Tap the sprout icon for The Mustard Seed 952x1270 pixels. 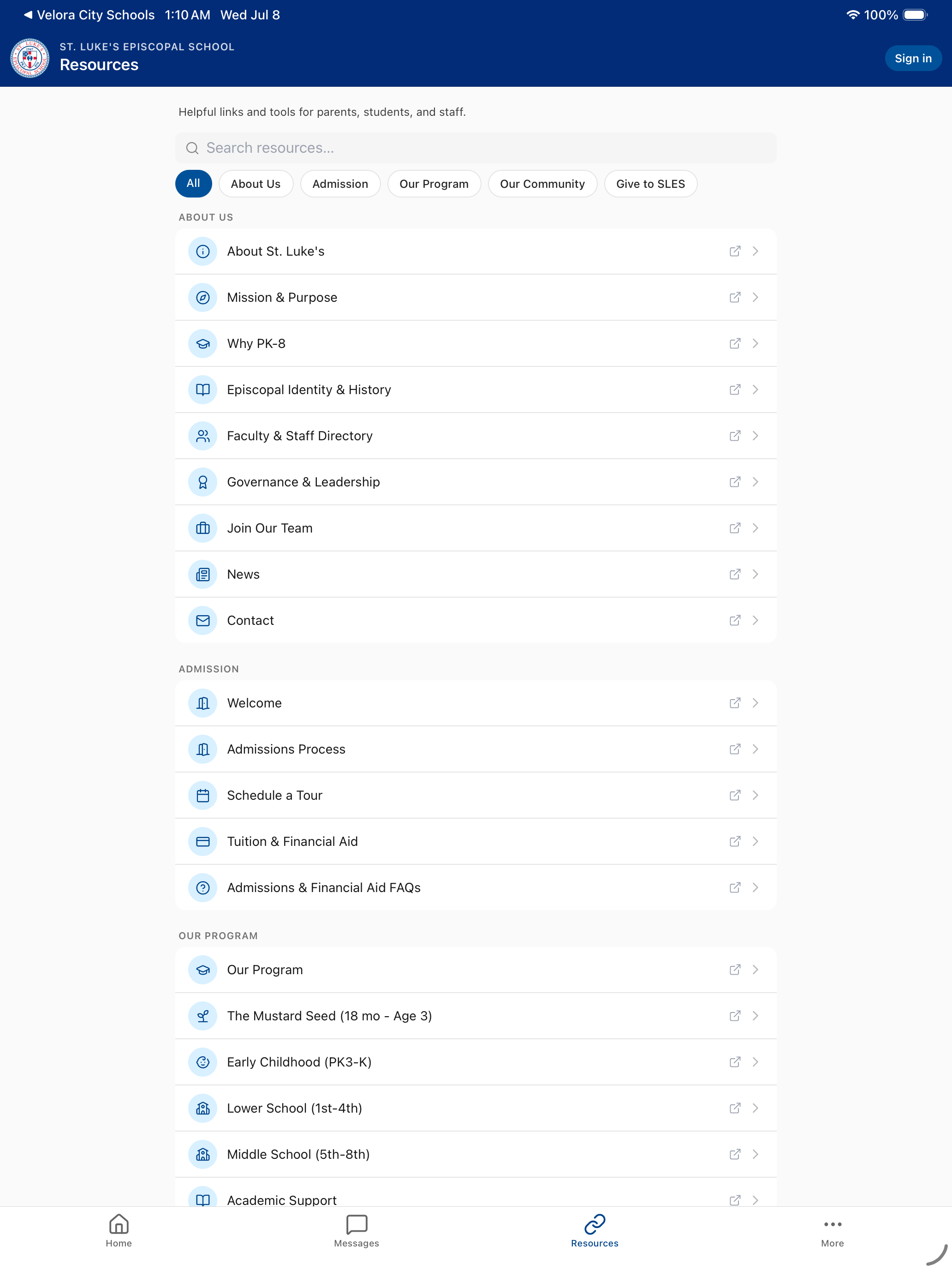[202, 1016]
